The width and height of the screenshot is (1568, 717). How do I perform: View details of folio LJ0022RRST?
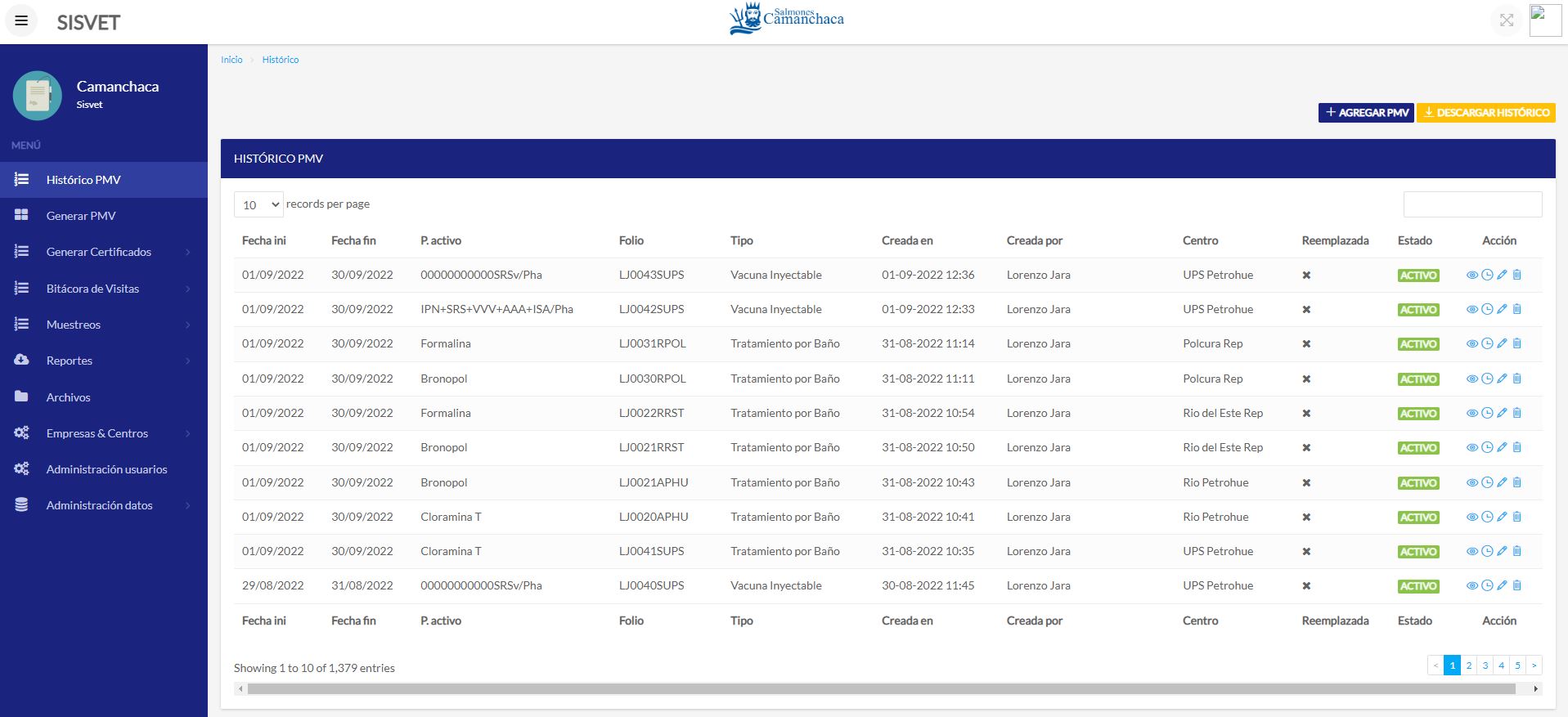1471,414
